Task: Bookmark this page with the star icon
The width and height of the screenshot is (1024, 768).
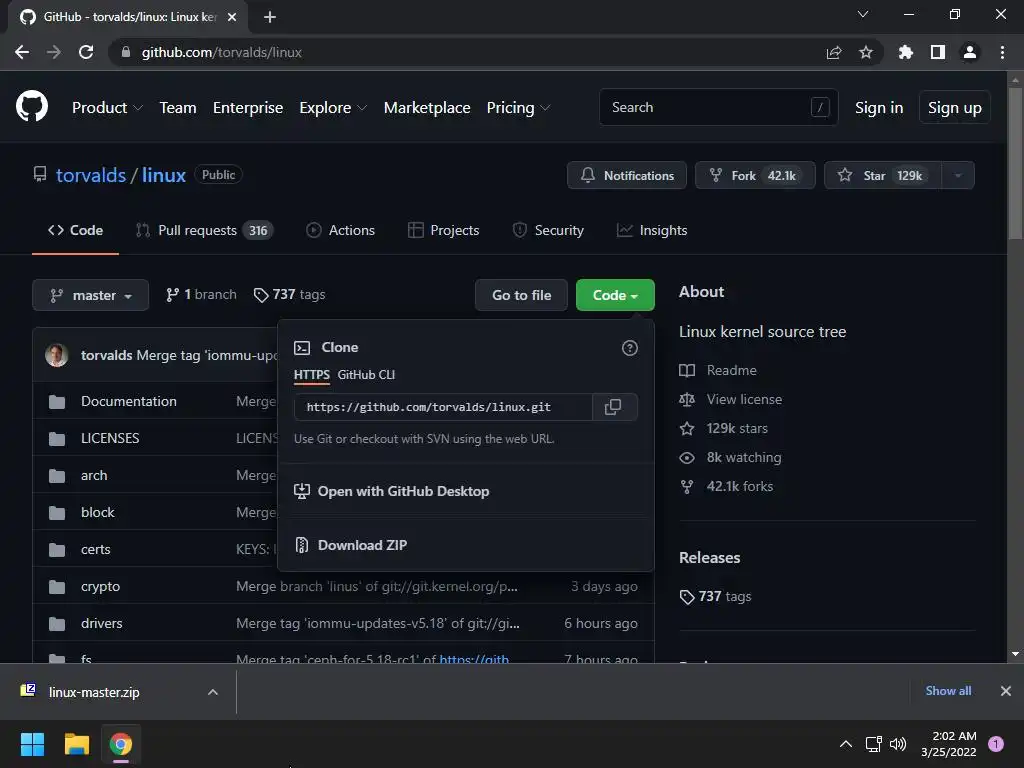Action: click(866, 52)
